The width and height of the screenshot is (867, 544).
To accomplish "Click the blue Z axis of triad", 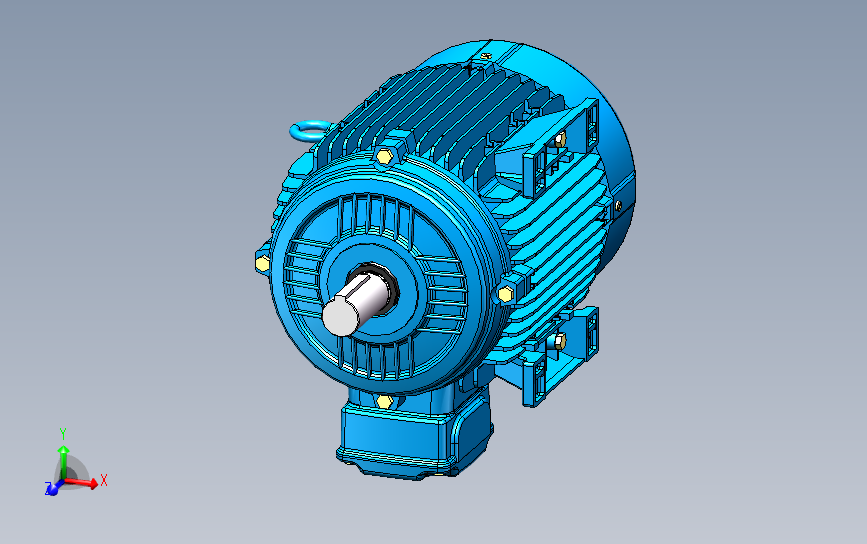I will (x=54, y=488).
